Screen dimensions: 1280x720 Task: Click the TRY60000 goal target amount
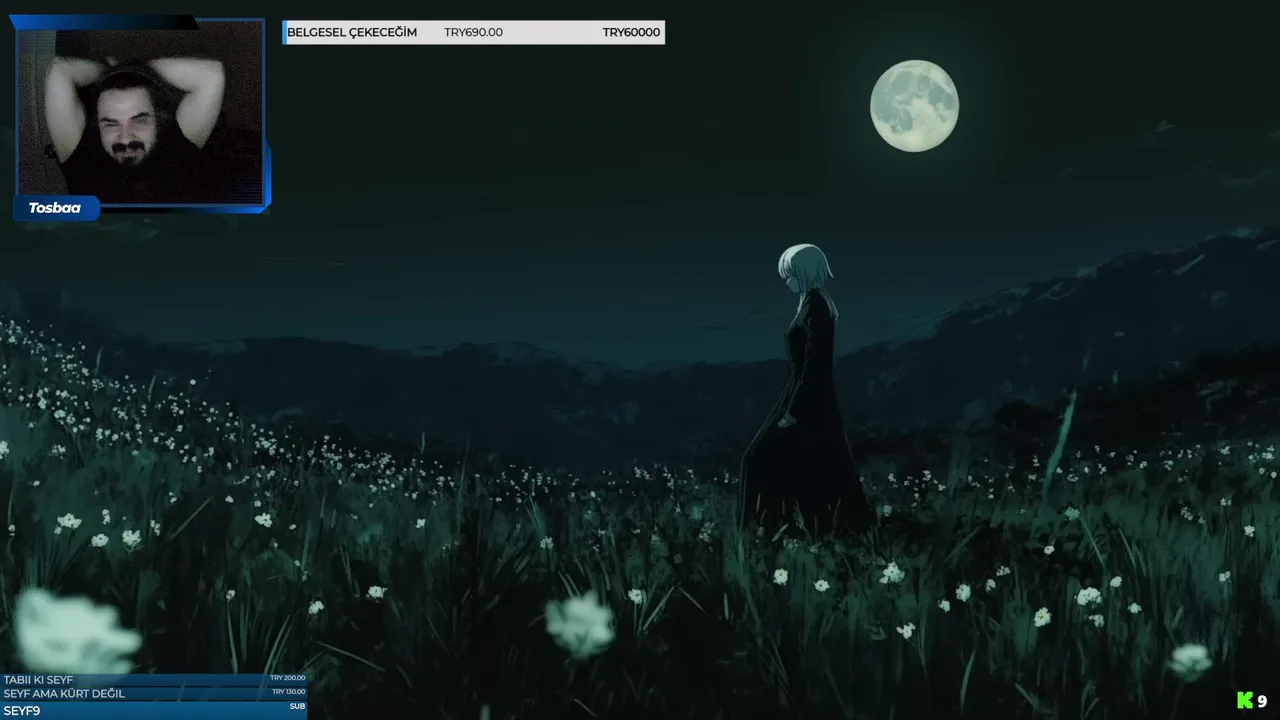[x=631, y=32]
